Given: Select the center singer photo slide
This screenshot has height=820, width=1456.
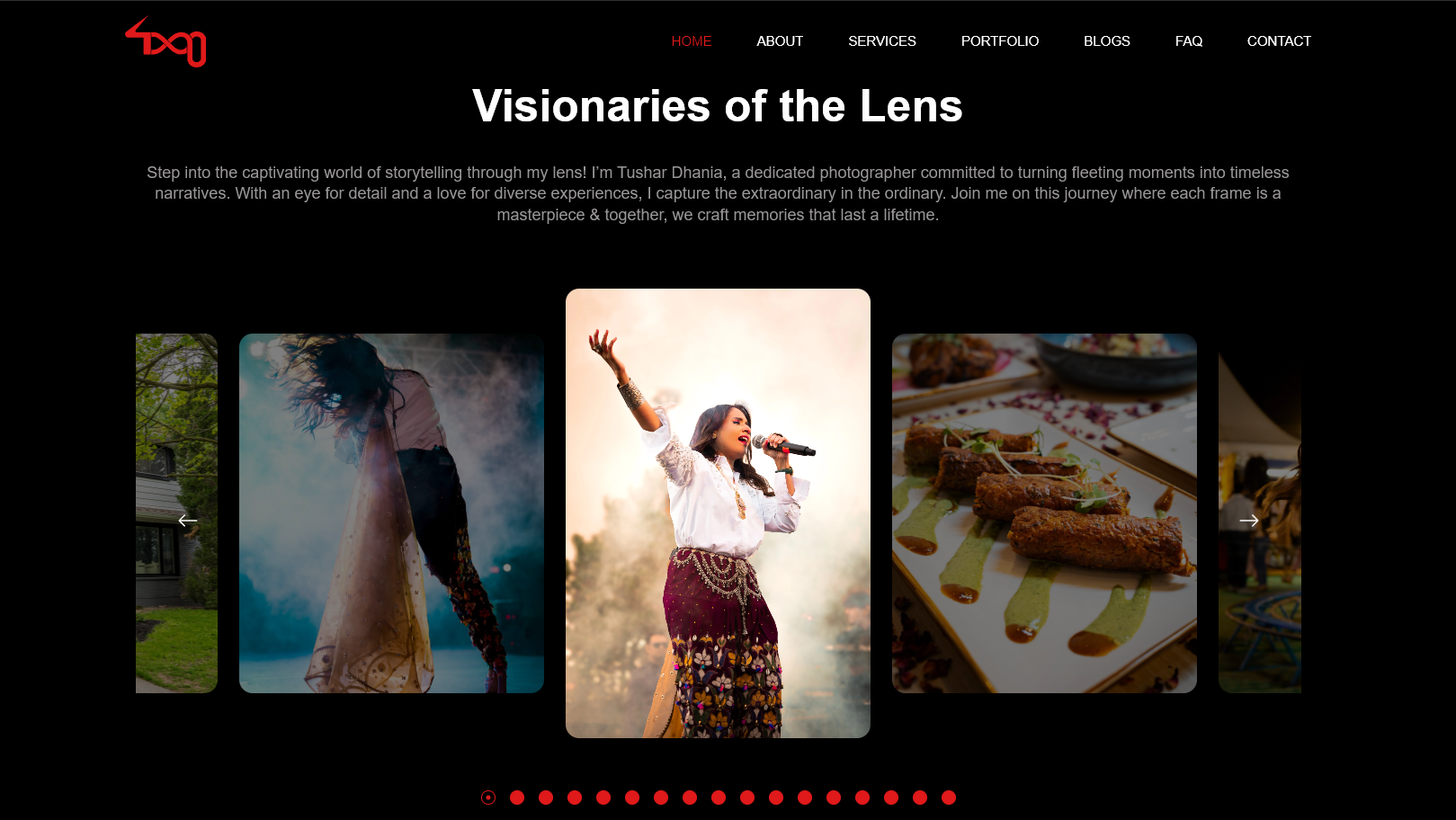Looking at the screenshot, I should [x=718, y=513].
